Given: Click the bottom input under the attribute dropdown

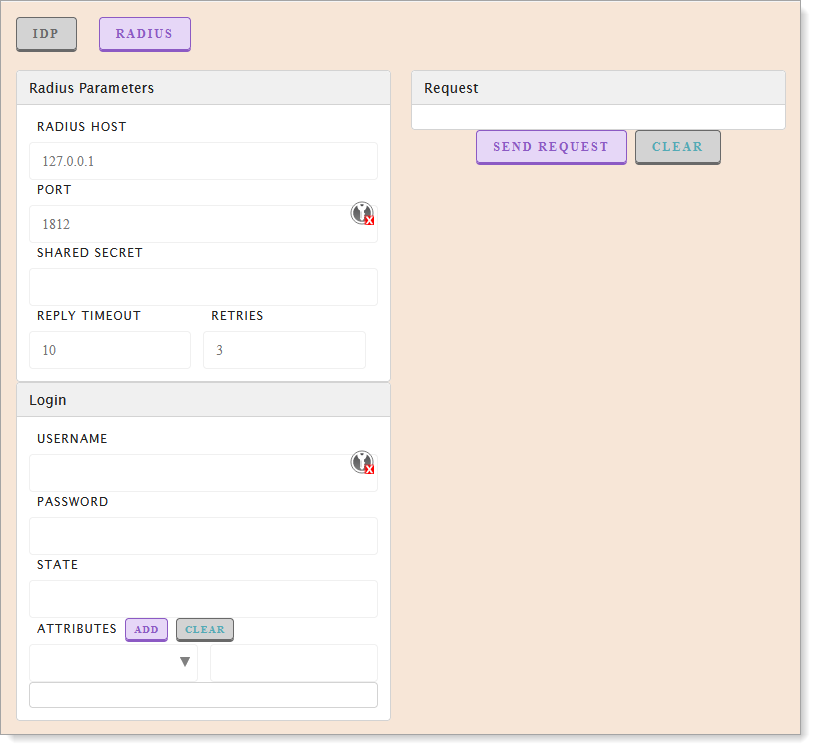Looking at the screenshot, I should pos(203,694).
